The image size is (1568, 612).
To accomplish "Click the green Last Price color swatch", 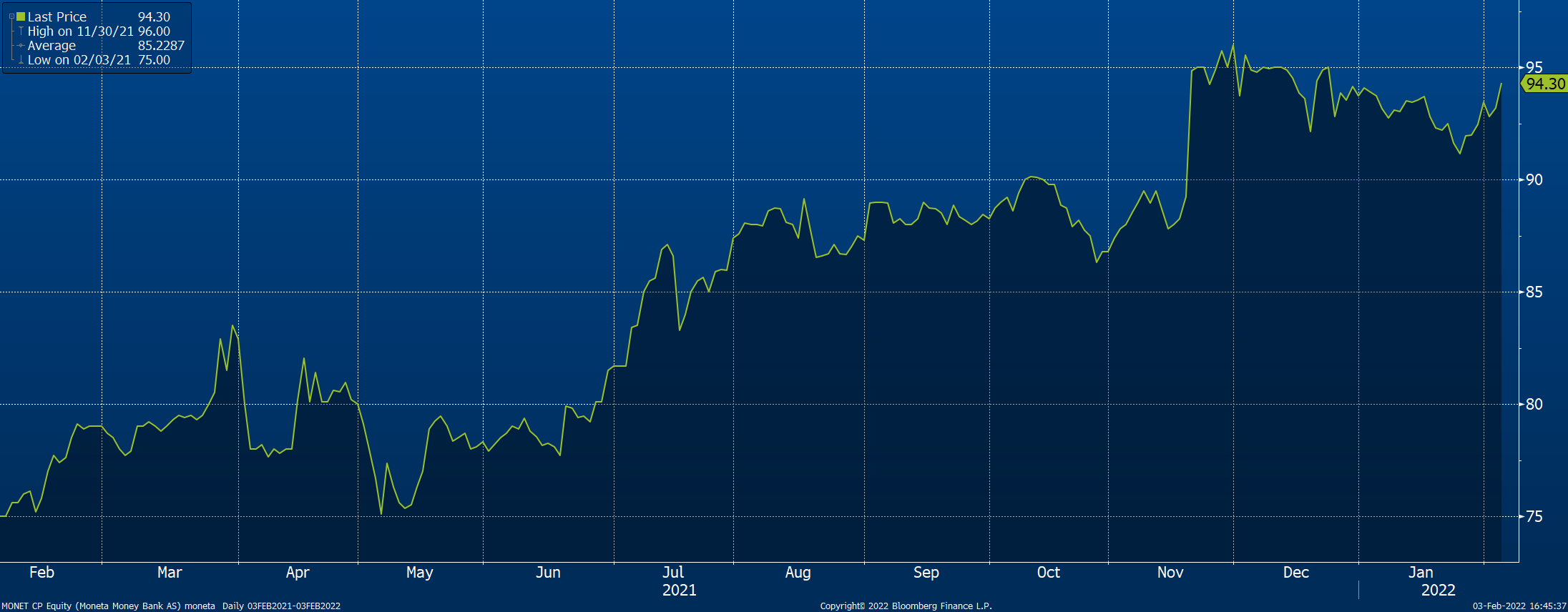I will (x=21, y=16).
